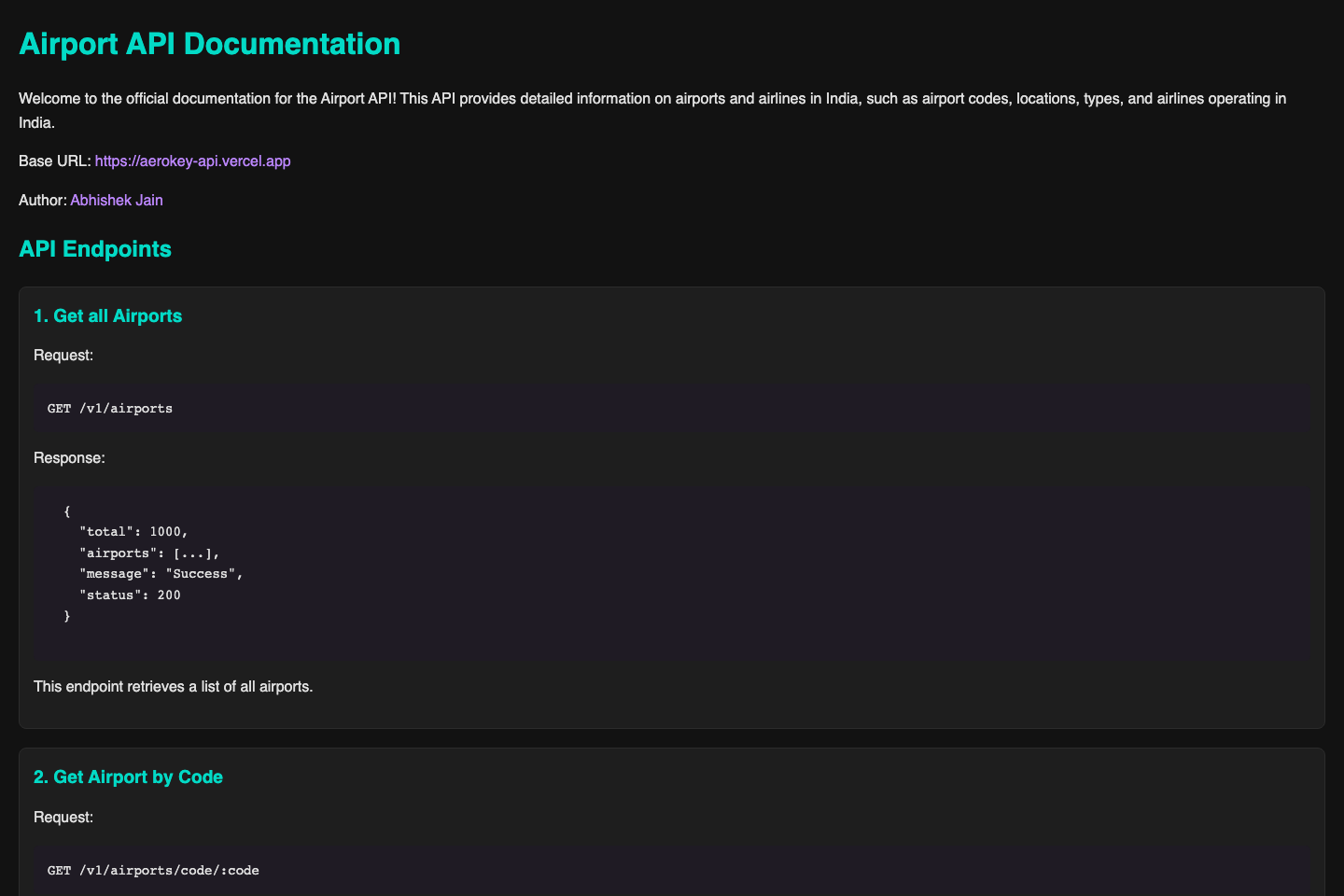Click the 'Author:' label text

pos(43,201)
